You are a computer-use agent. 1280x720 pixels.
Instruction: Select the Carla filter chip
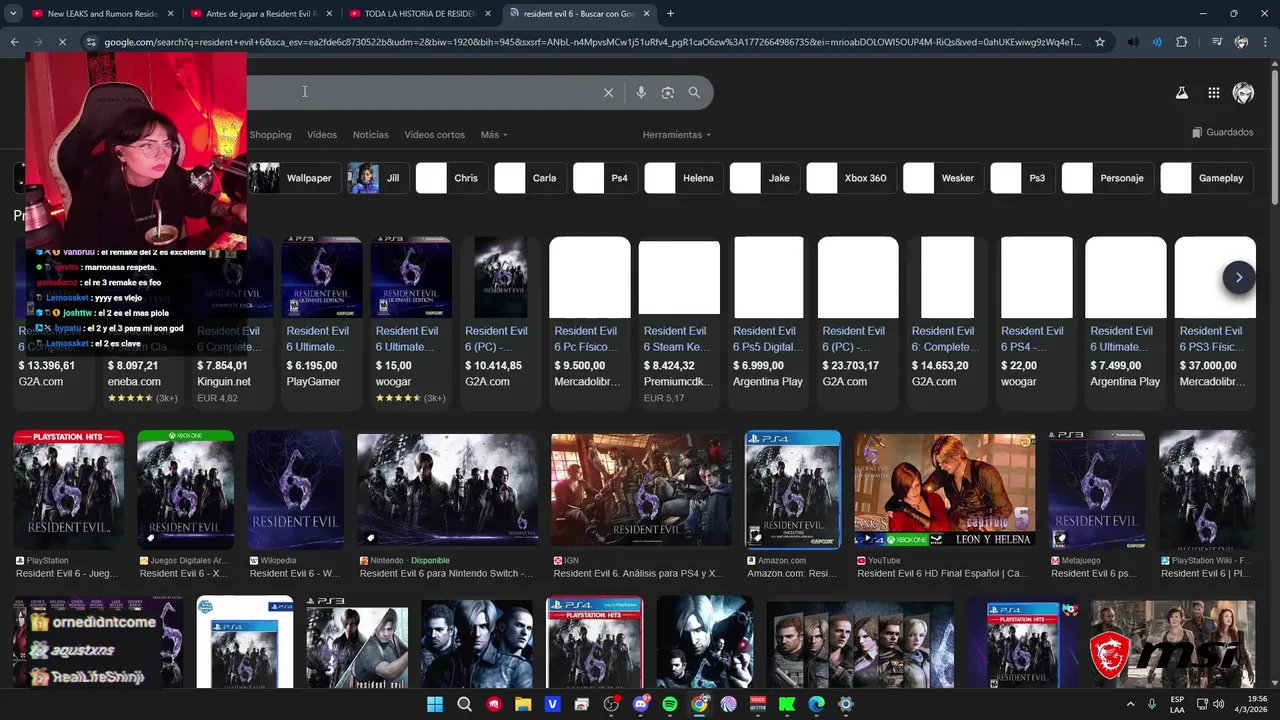(x=531, y=178)
